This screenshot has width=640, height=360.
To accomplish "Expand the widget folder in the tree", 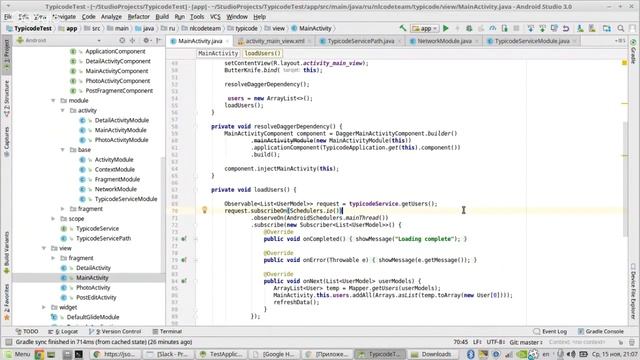I will (x=44, y=307).
